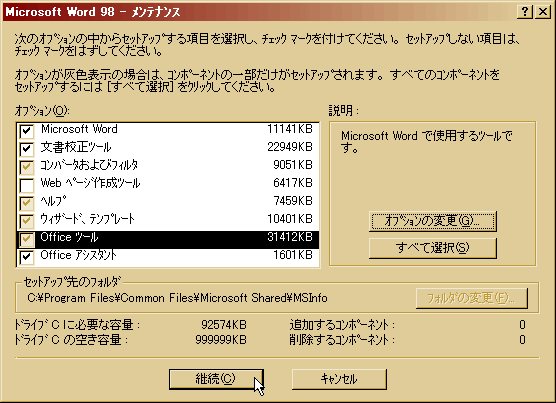
Task: Click the すべて選択 button
Action: pyautogui.click(x=433, y=248)
